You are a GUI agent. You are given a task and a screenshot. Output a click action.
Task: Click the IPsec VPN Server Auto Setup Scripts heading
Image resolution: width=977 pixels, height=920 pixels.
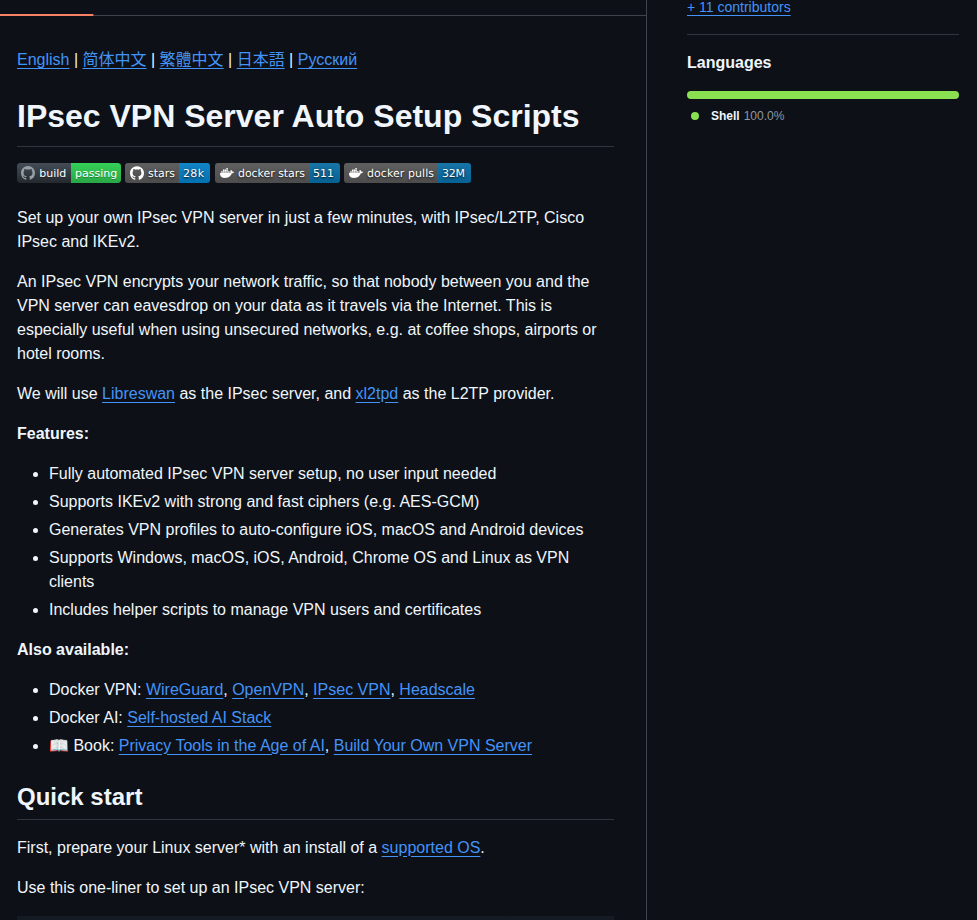pyautogui.click(x=298, y=116)
